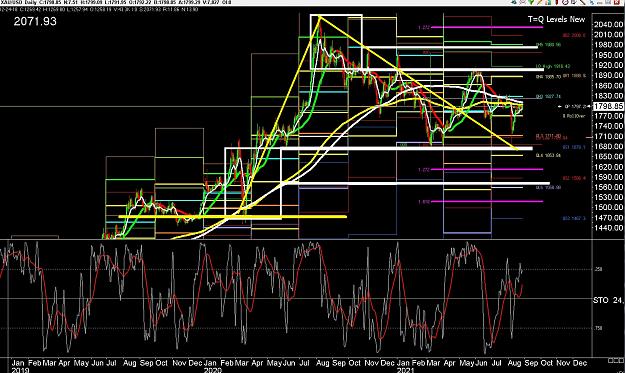The width and height of the screenshot is (625, 373).
Task: Click the .750 stochastic level label
Action: click(x=598, y=328)
